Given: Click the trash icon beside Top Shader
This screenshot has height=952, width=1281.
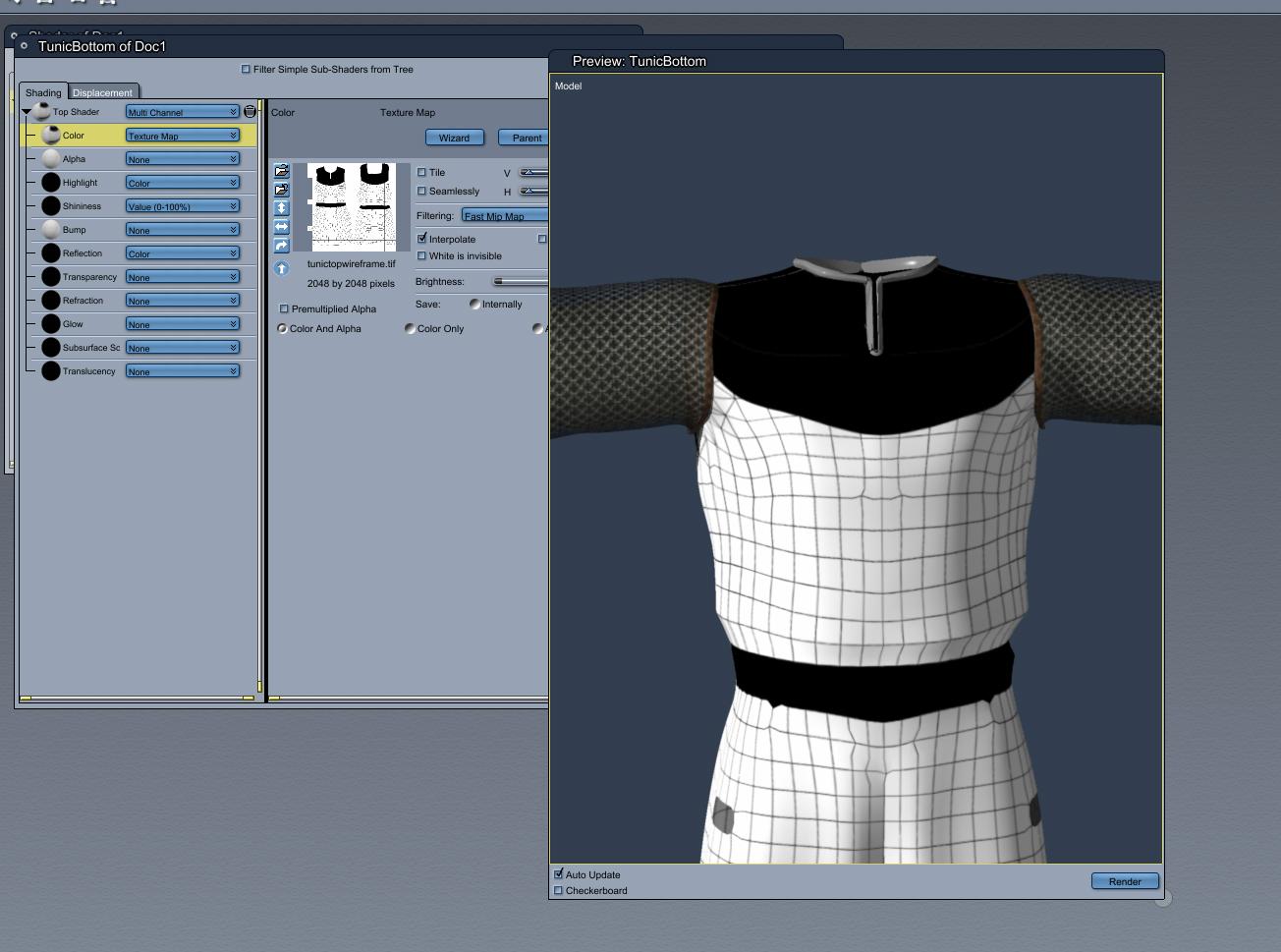Looking at the screenshot, I should [250, 112].
